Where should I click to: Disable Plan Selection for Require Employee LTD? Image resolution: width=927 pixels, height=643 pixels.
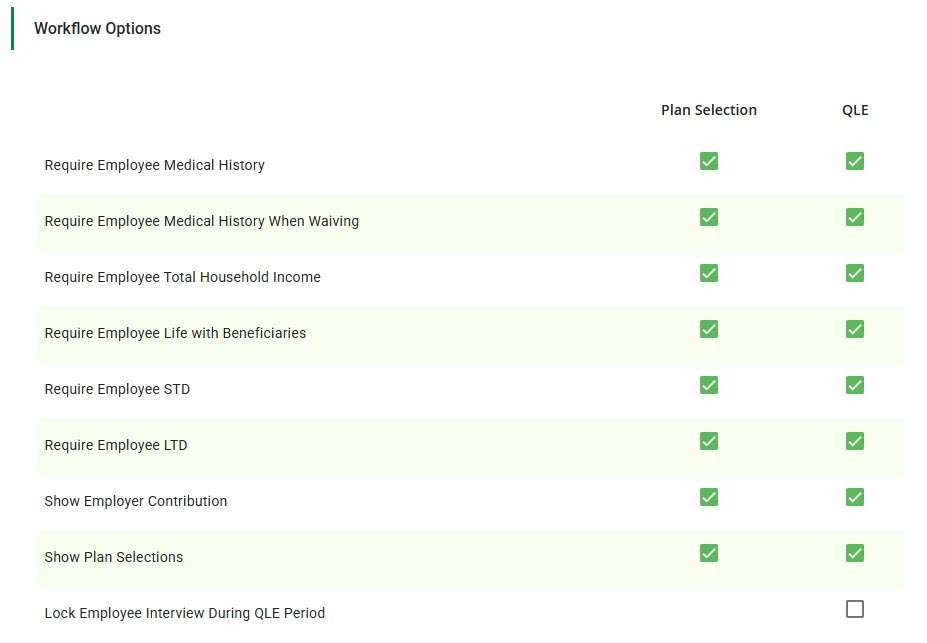709,441
